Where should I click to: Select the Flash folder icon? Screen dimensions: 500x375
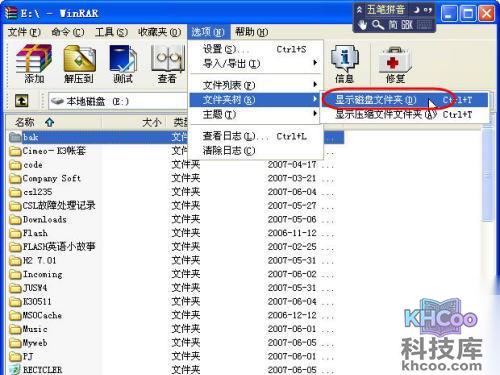[15, 233]
